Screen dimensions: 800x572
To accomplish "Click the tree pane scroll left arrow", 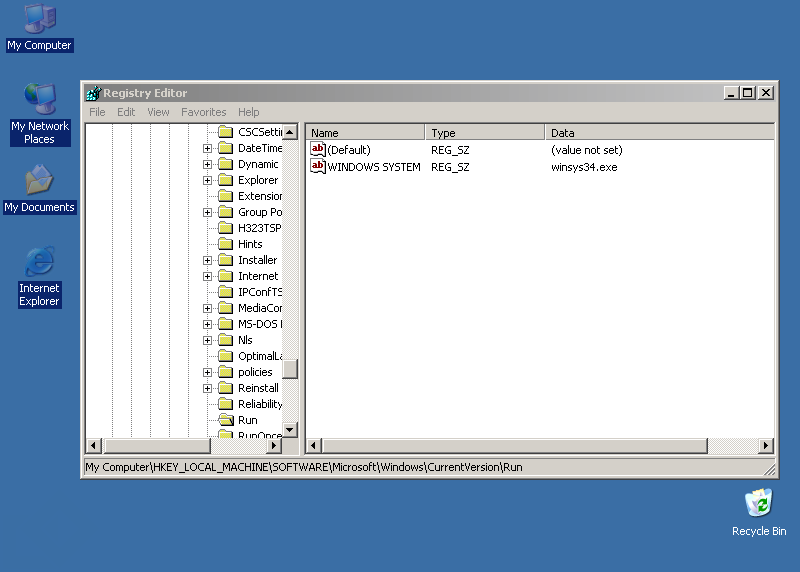I will click(x=93, y=445).
